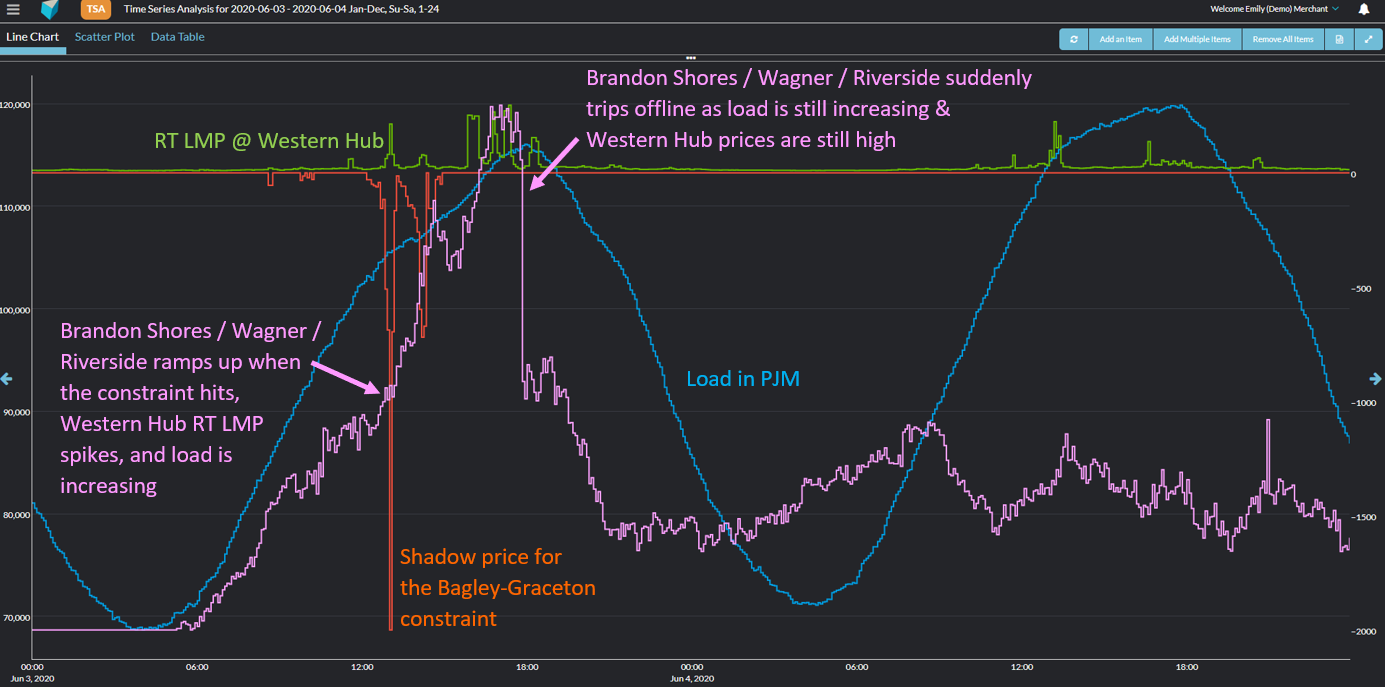
Task: Expand chart to full screen
Action: pos(1368,39)
